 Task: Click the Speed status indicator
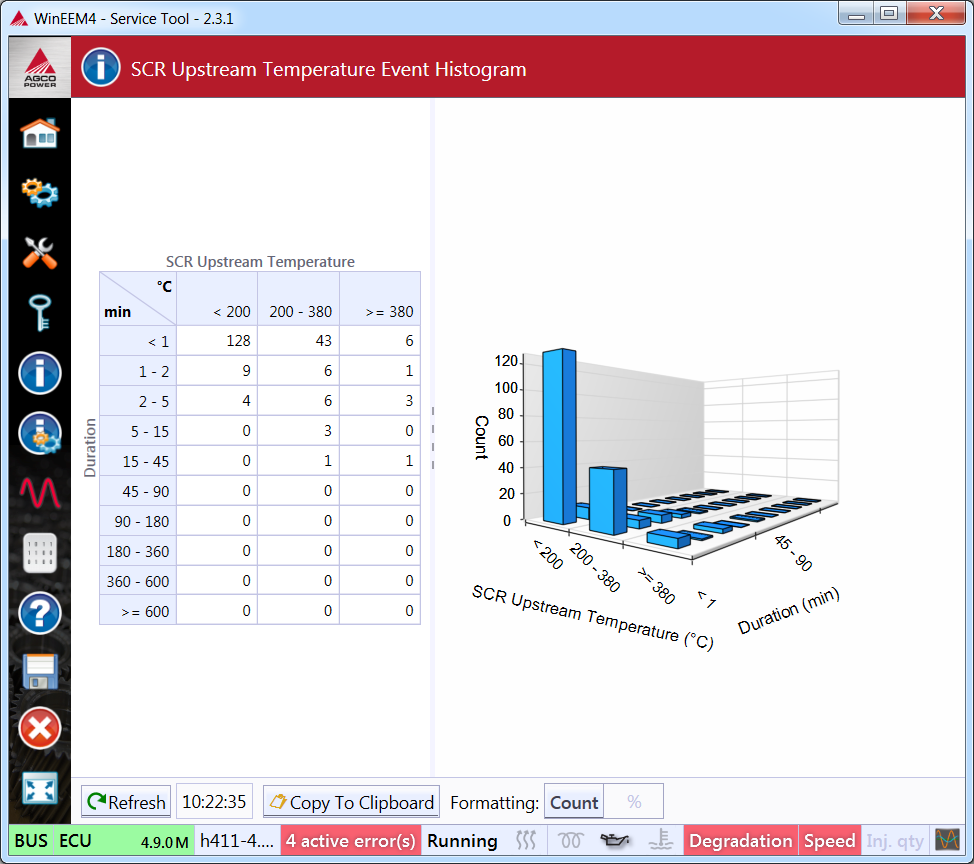[x=830, y=841]
